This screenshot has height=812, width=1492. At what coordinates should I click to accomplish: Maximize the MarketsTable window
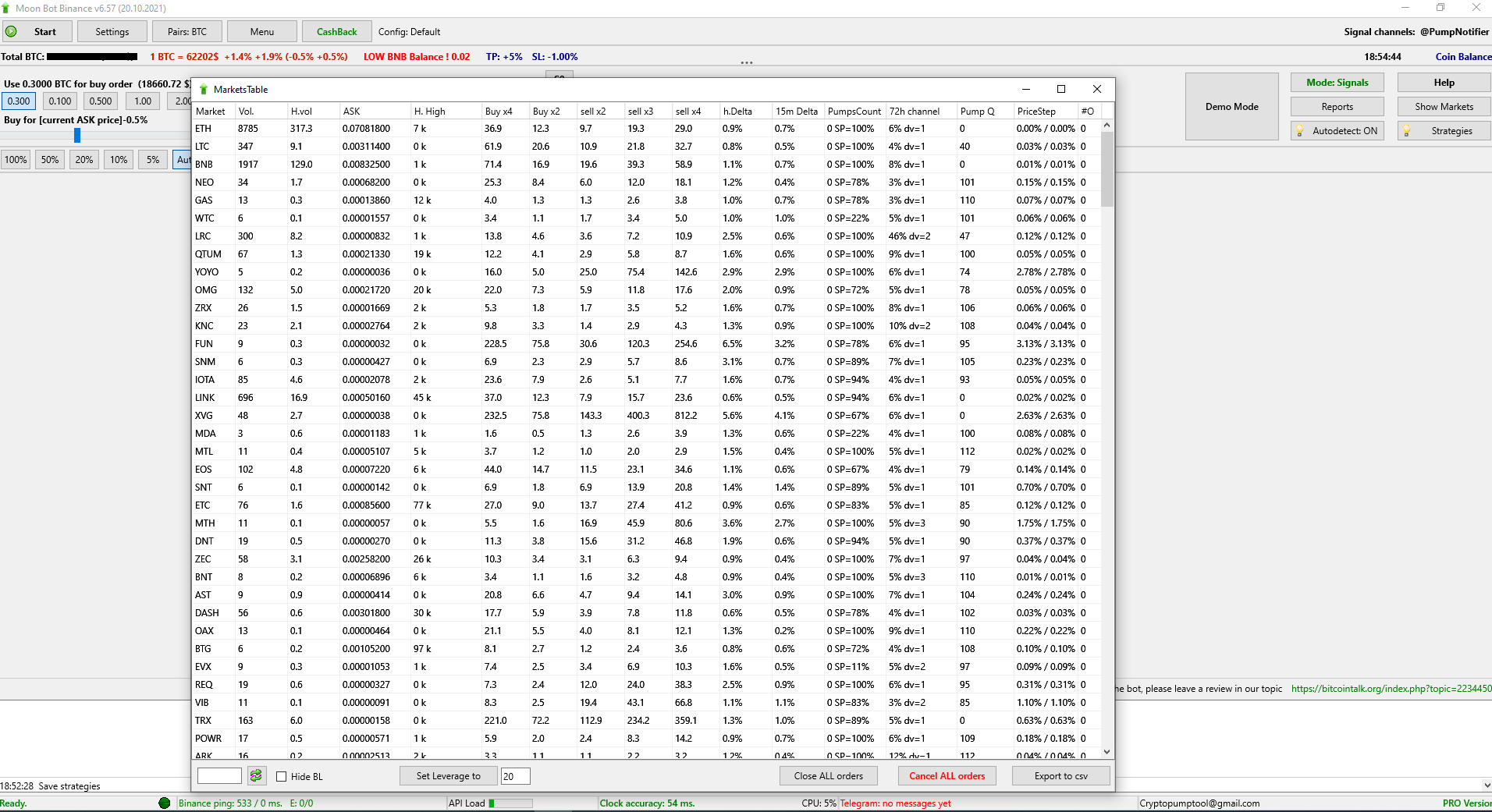[x=1061, y=89]
